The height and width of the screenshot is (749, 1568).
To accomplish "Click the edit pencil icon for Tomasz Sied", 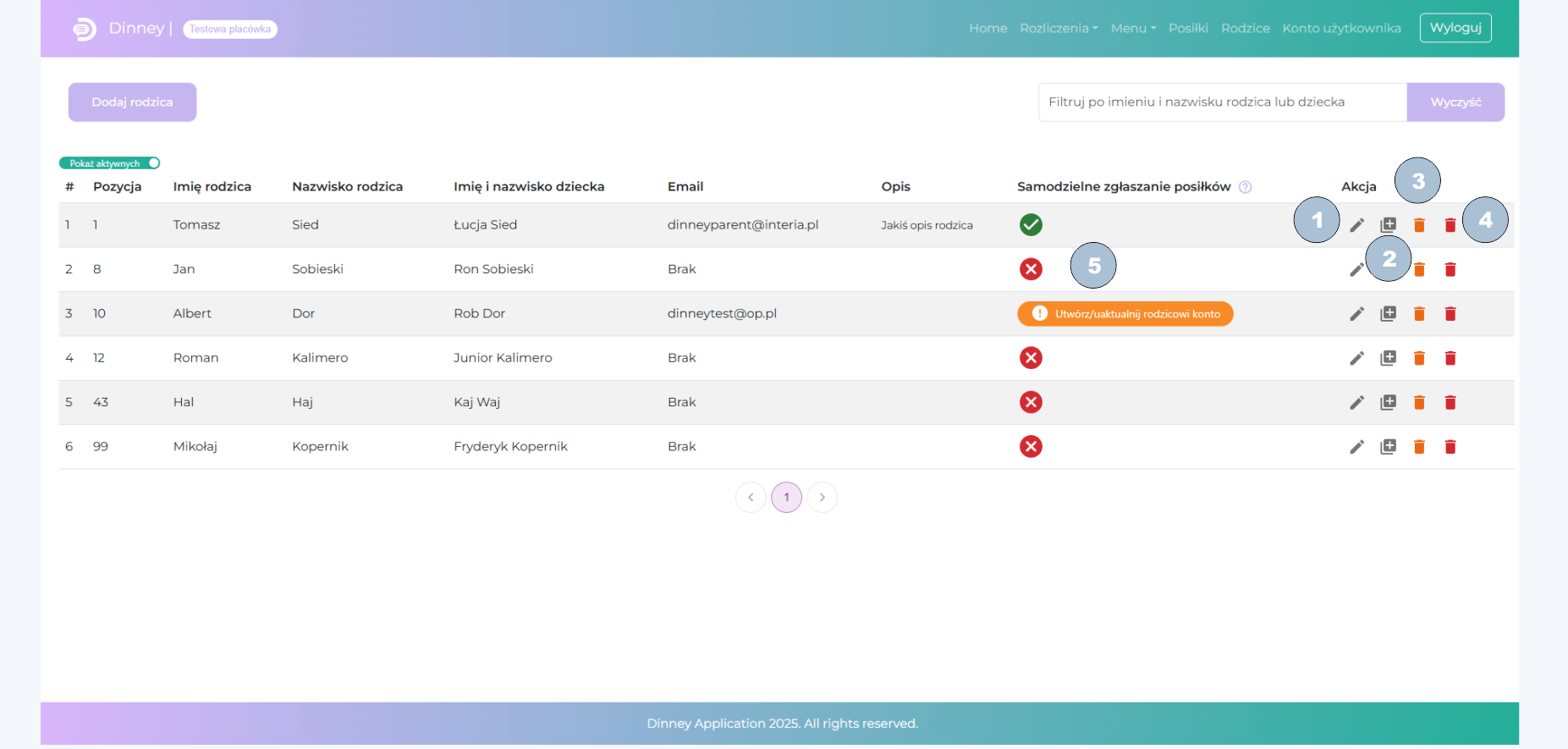I will click(x=1356, y=225).
